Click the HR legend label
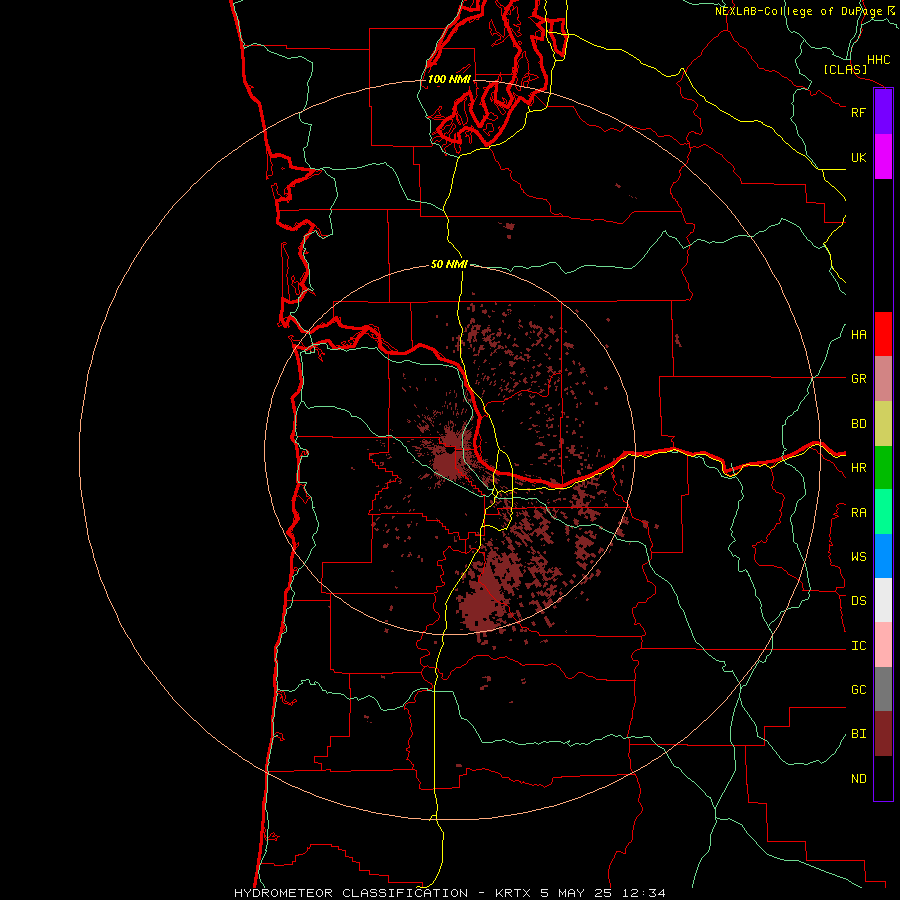900x900 pixels. click(x=858, y=468)
